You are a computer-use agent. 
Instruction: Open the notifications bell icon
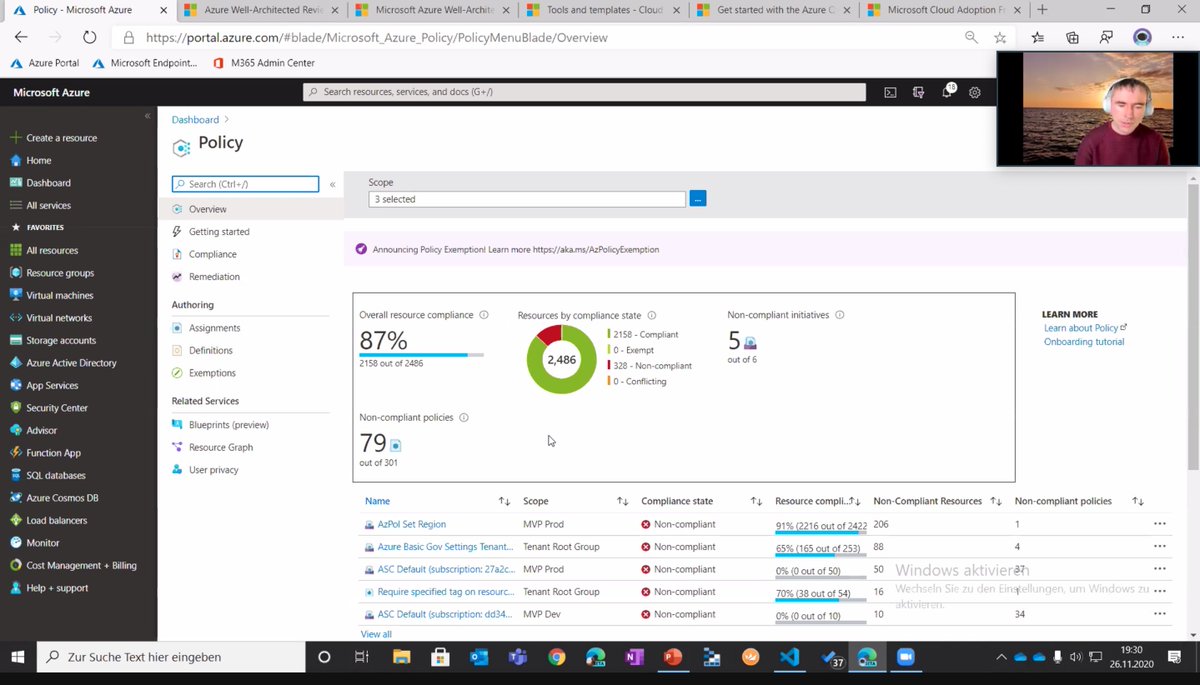tap(947, 92)
